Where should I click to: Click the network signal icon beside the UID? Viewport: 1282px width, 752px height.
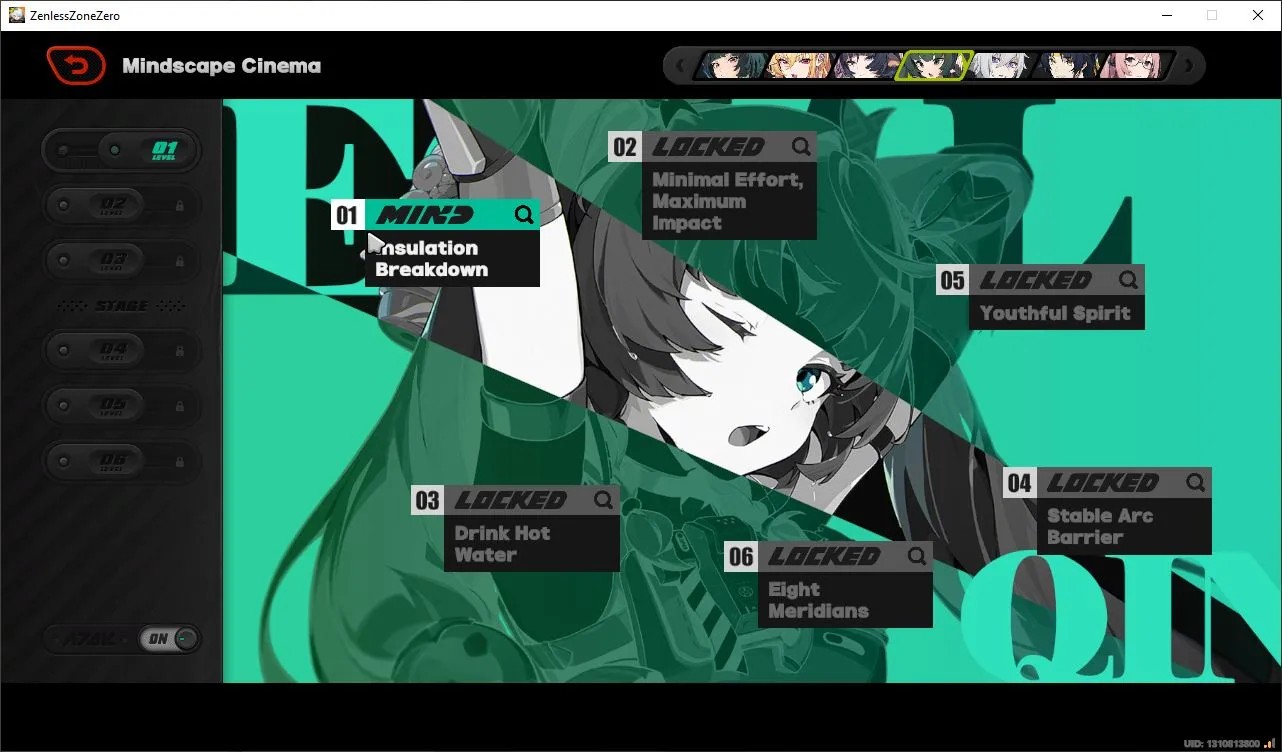[1270, 743]
